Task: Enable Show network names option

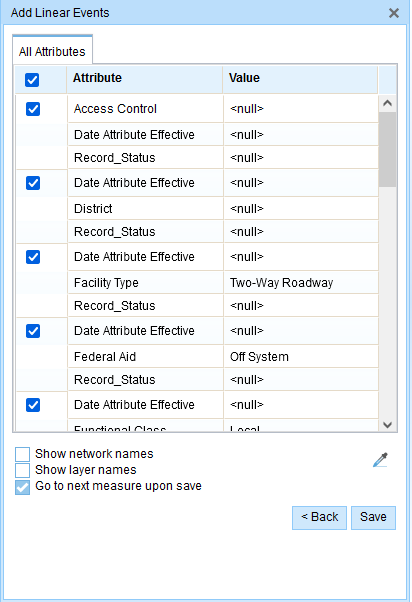Action: 22,454
